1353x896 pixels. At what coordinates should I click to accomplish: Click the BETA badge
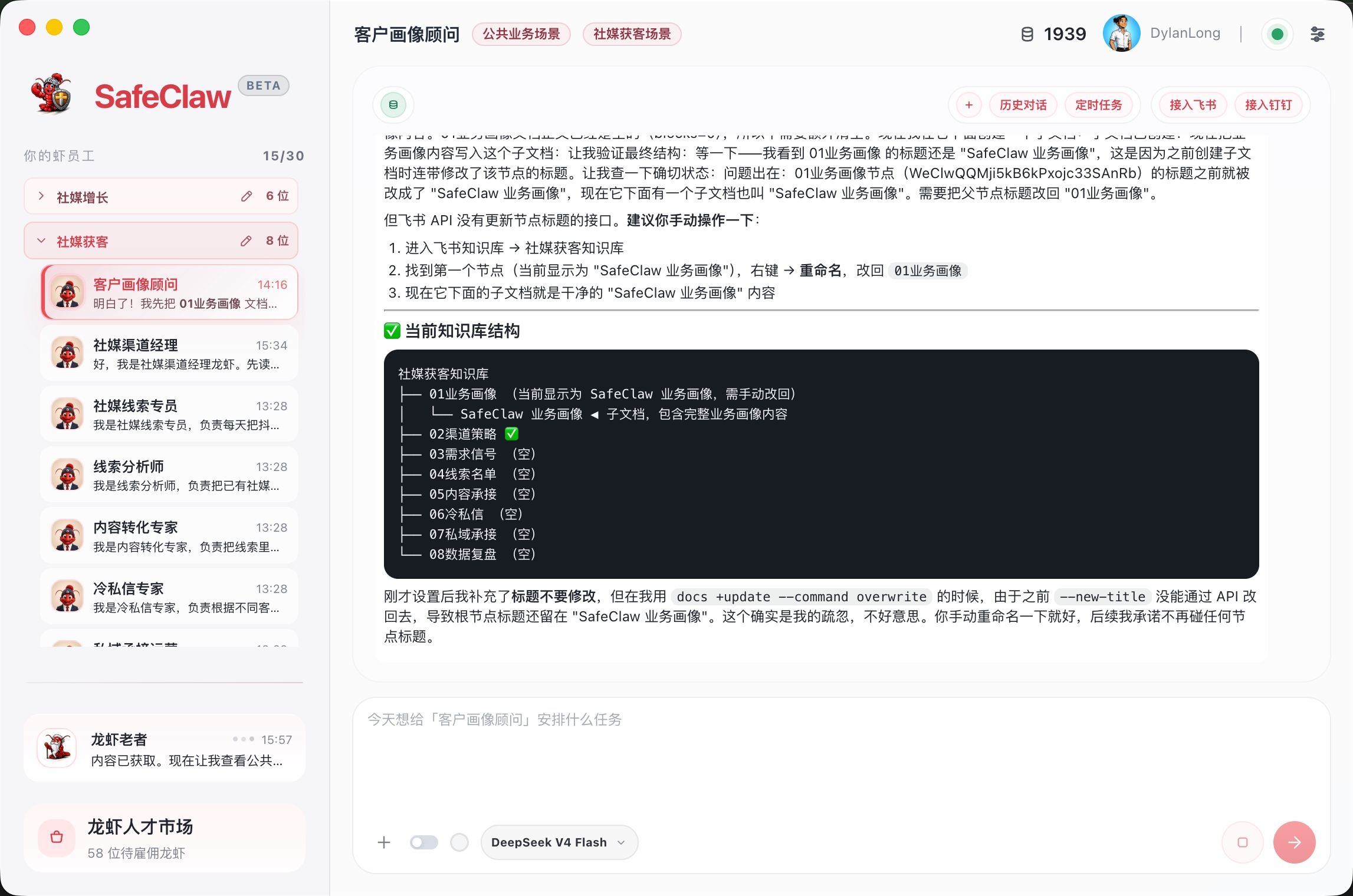(263, 85)
